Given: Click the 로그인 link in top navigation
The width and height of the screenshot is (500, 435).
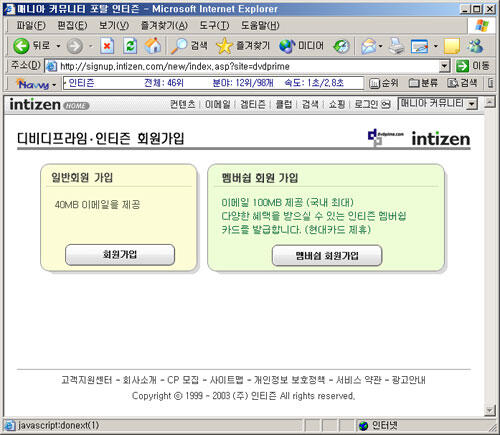Looking at the screenshot, I should 368,104.
